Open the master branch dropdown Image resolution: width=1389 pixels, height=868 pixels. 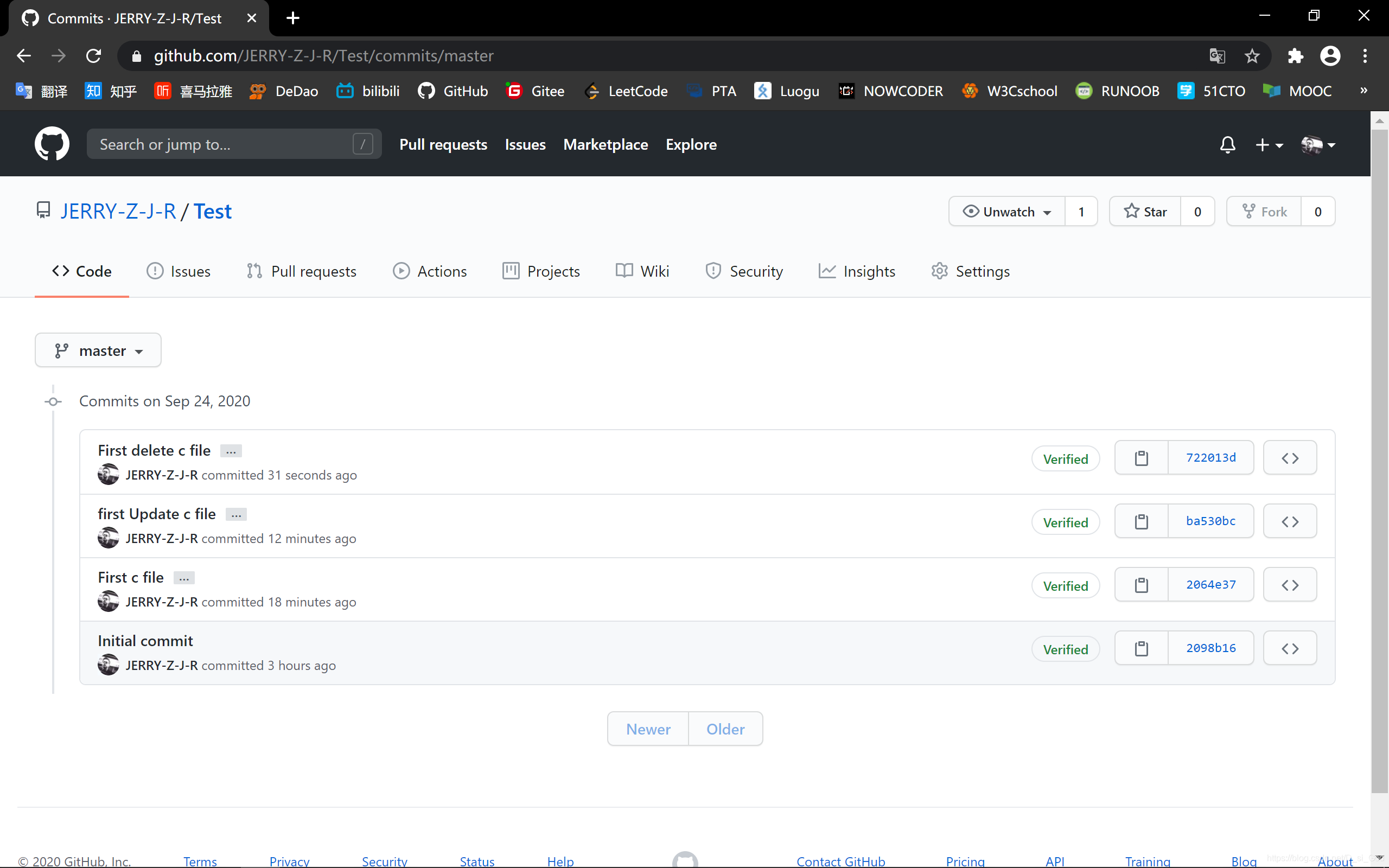click(98, 351)
